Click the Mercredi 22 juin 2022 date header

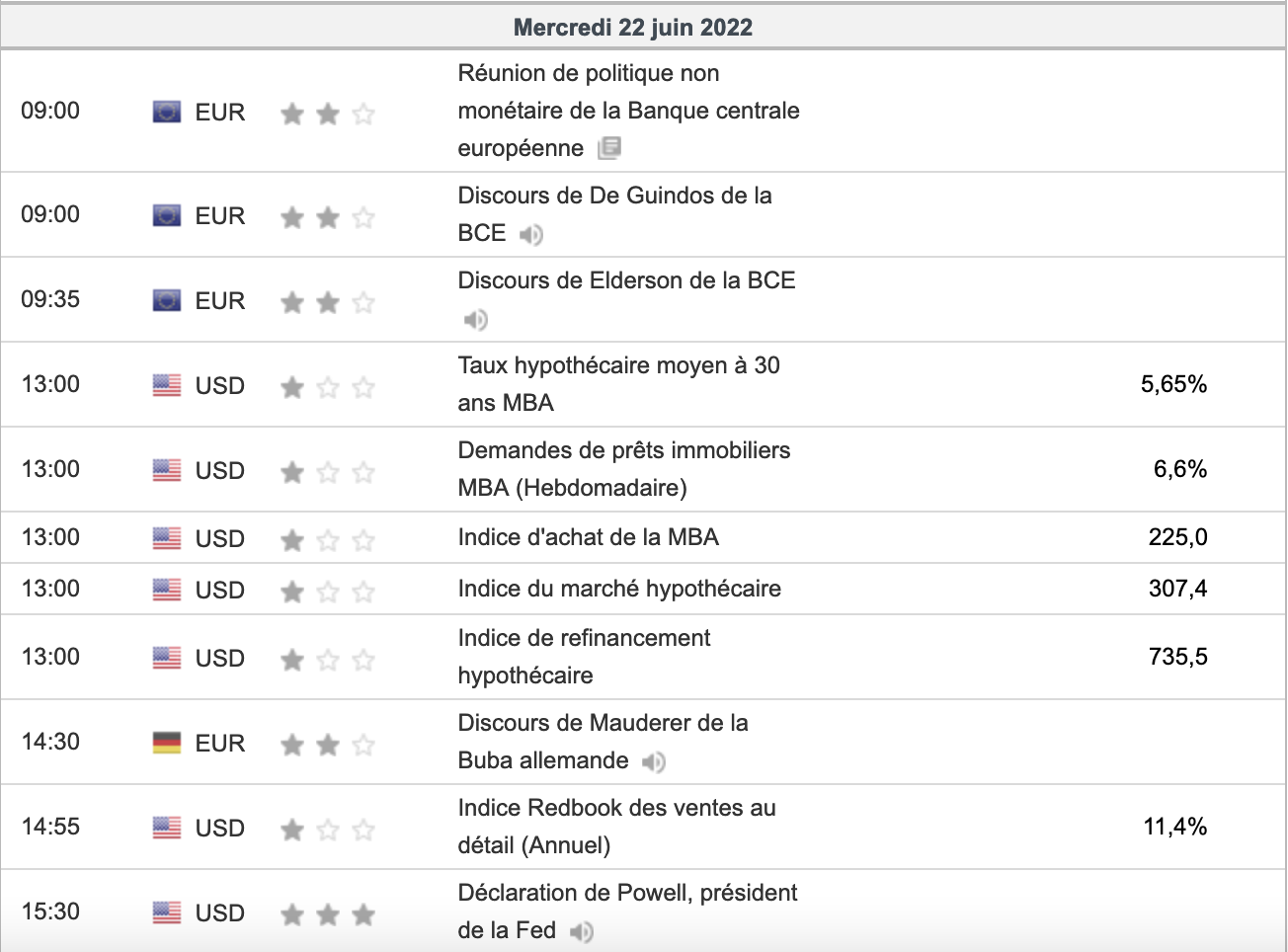point(633,27)
